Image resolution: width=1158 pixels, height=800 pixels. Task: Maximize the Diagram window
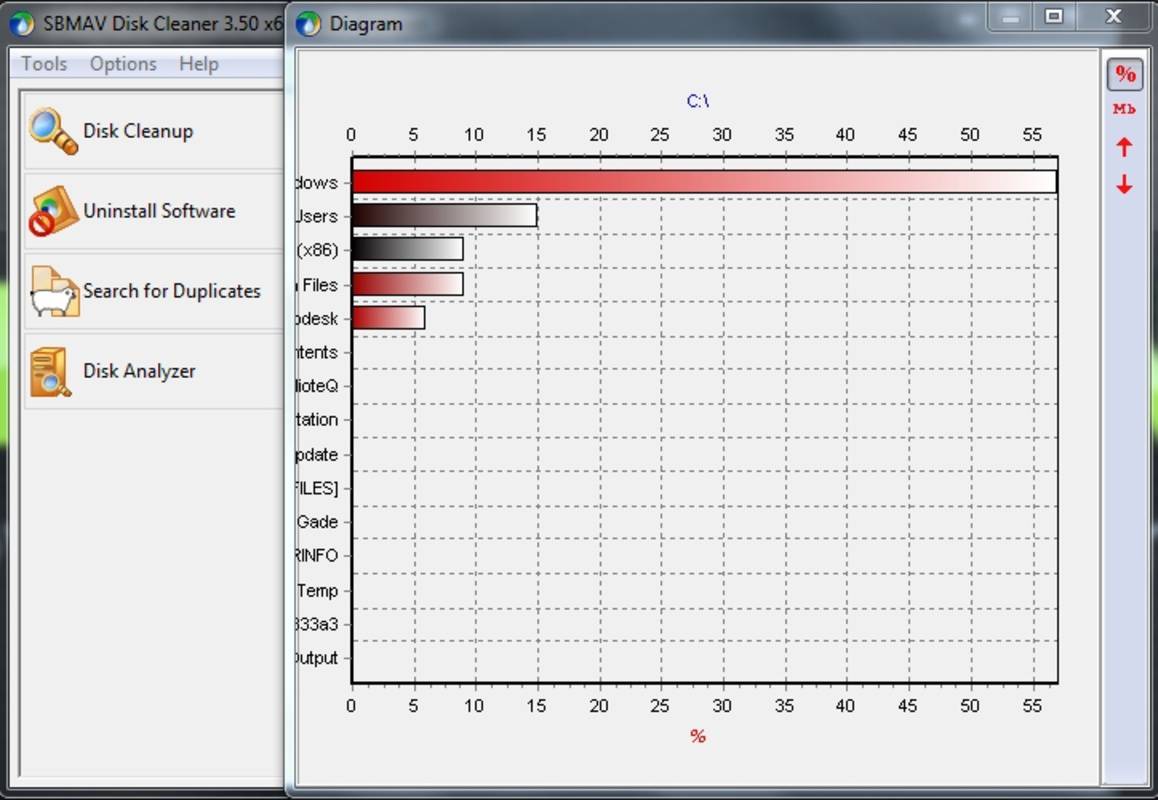(x=1054, y=16)
